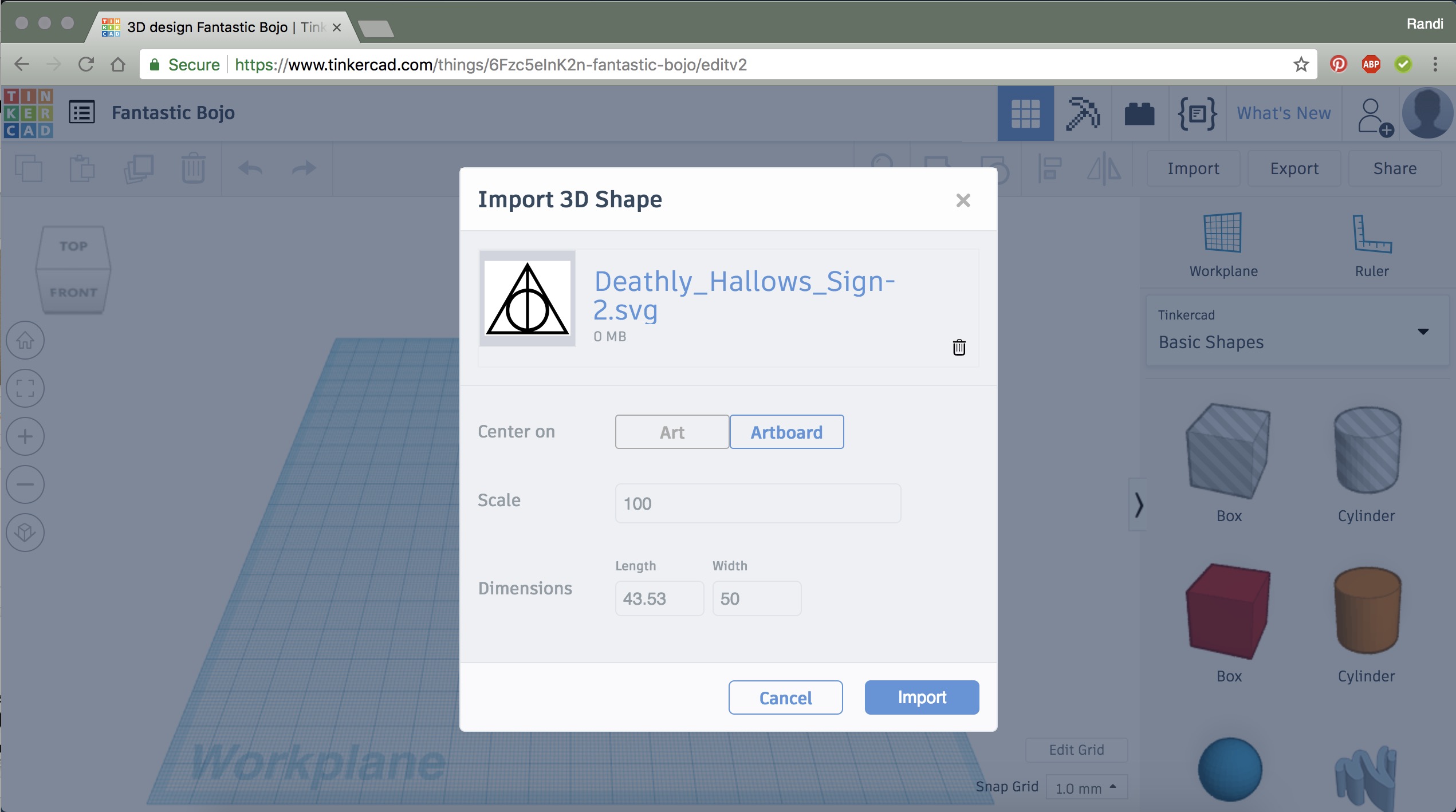Viewport: 1456px width, 812px height.
Task: Click the Align tool icon
Action: (1050, 169)
